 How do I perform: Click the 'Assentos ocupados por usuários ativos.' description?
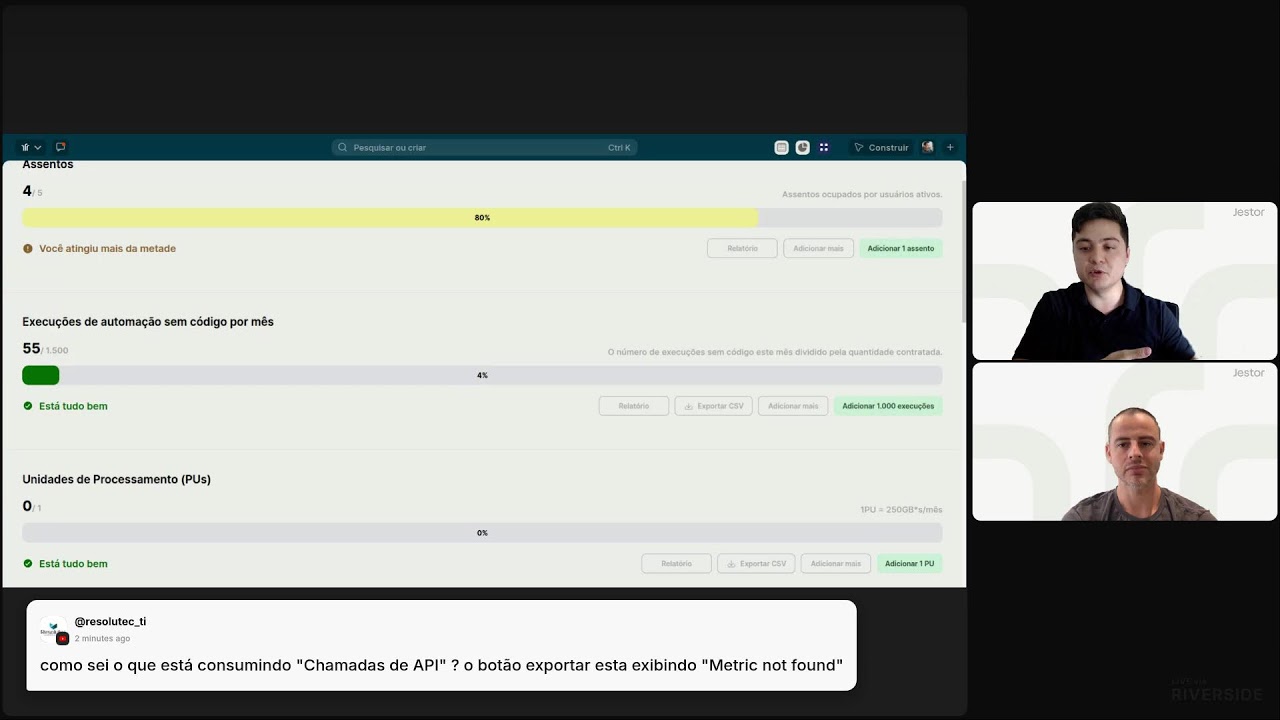[862, 194]
